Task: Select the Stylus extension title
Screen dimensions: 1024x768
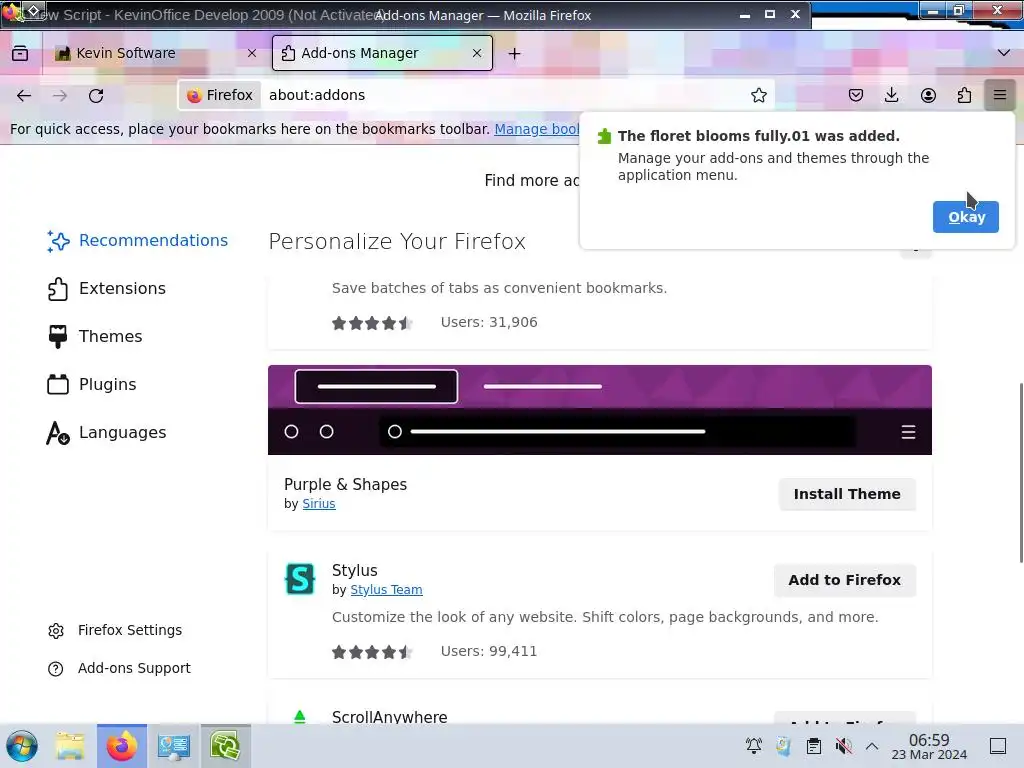Action: click(355, 570)
